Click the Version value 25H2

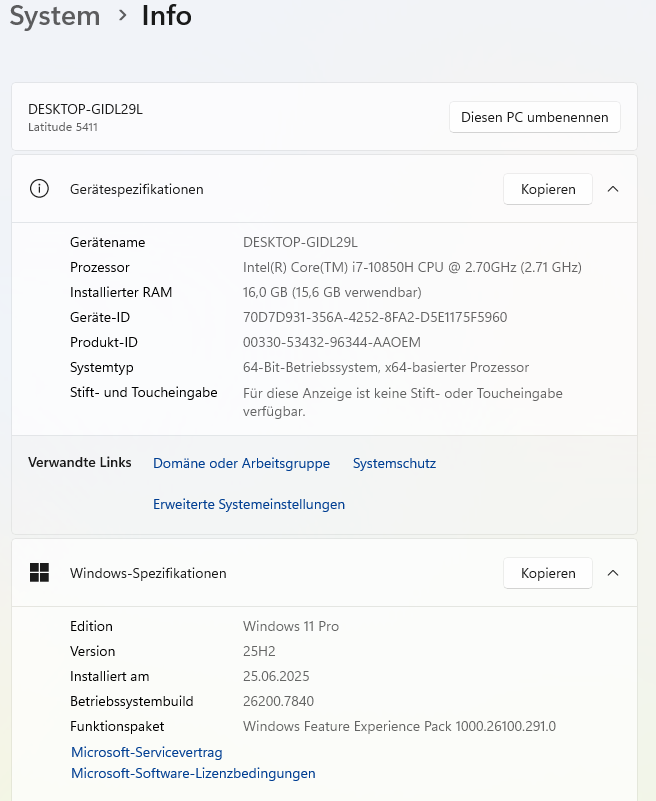pos(259,651)
